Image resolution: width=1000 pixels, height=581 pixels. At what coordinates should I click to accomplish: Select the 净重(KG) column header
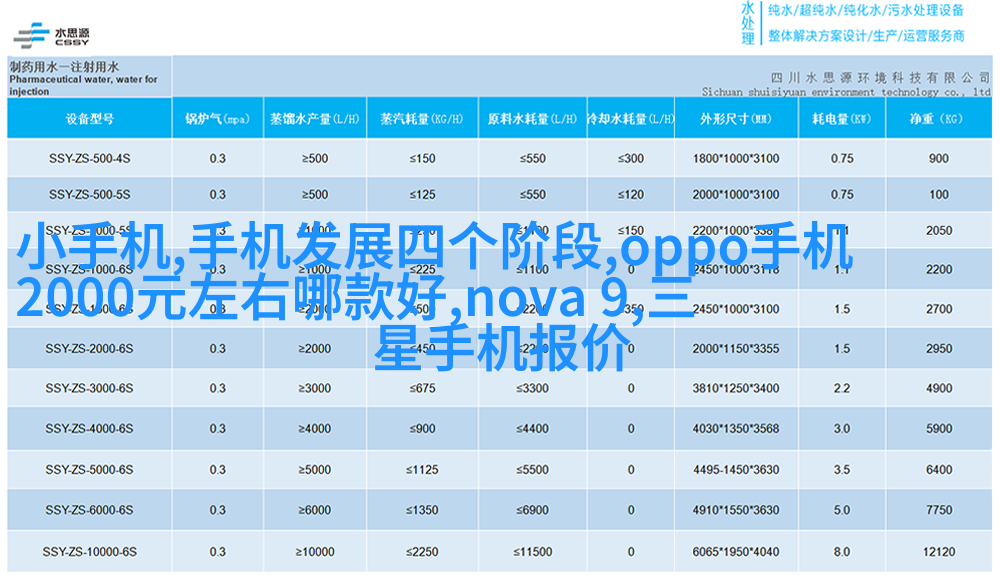939,119
